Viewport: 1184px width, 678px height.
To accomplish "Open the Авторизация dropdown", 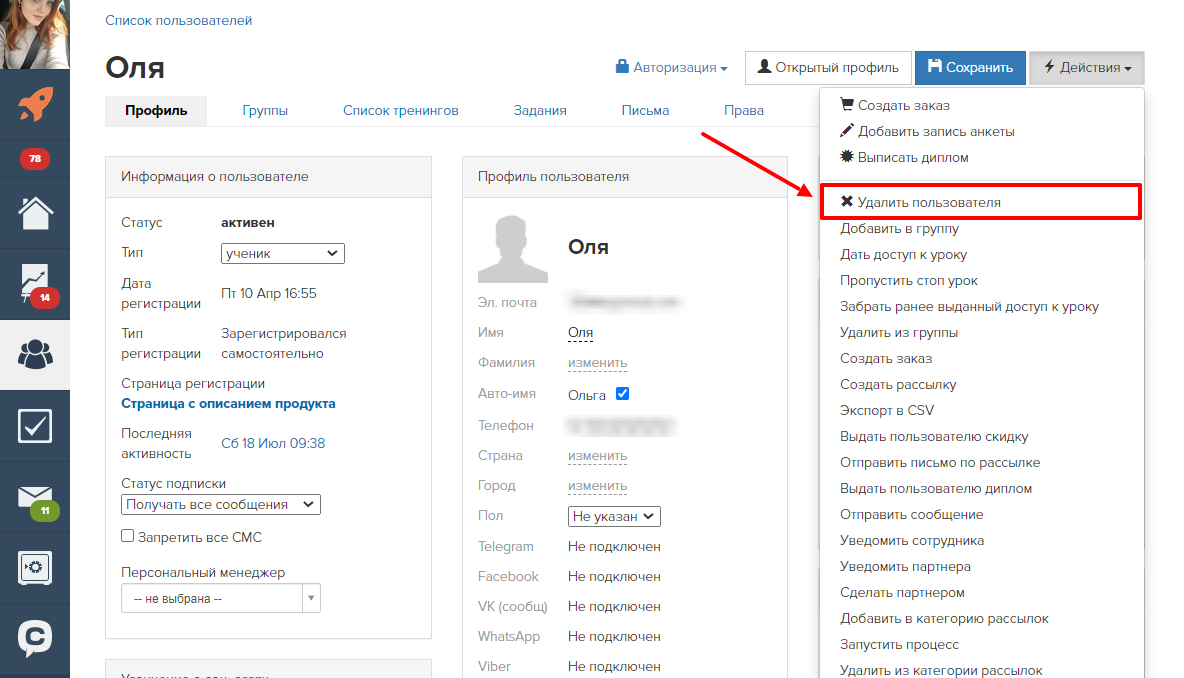I will [671, 67].
